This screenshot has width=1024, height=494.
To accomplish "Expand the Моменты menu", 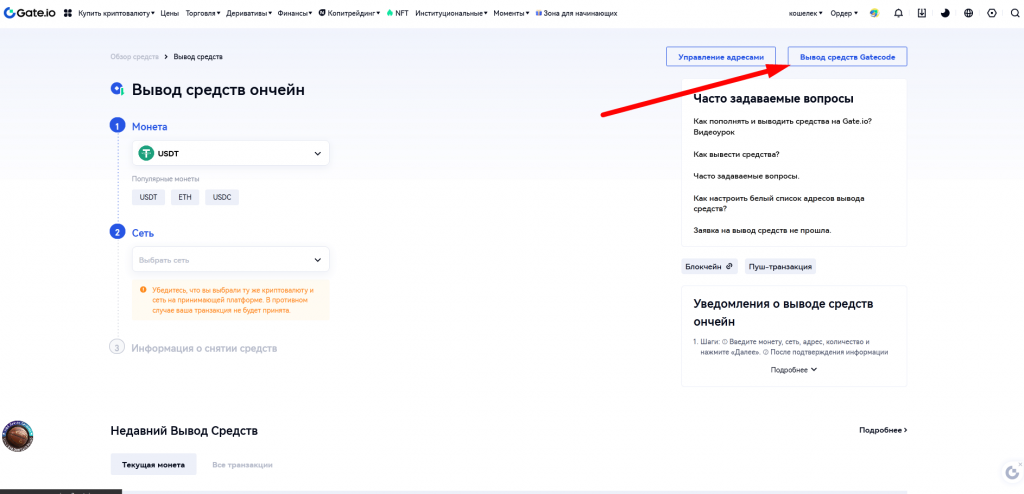I will tap(511, 13).
